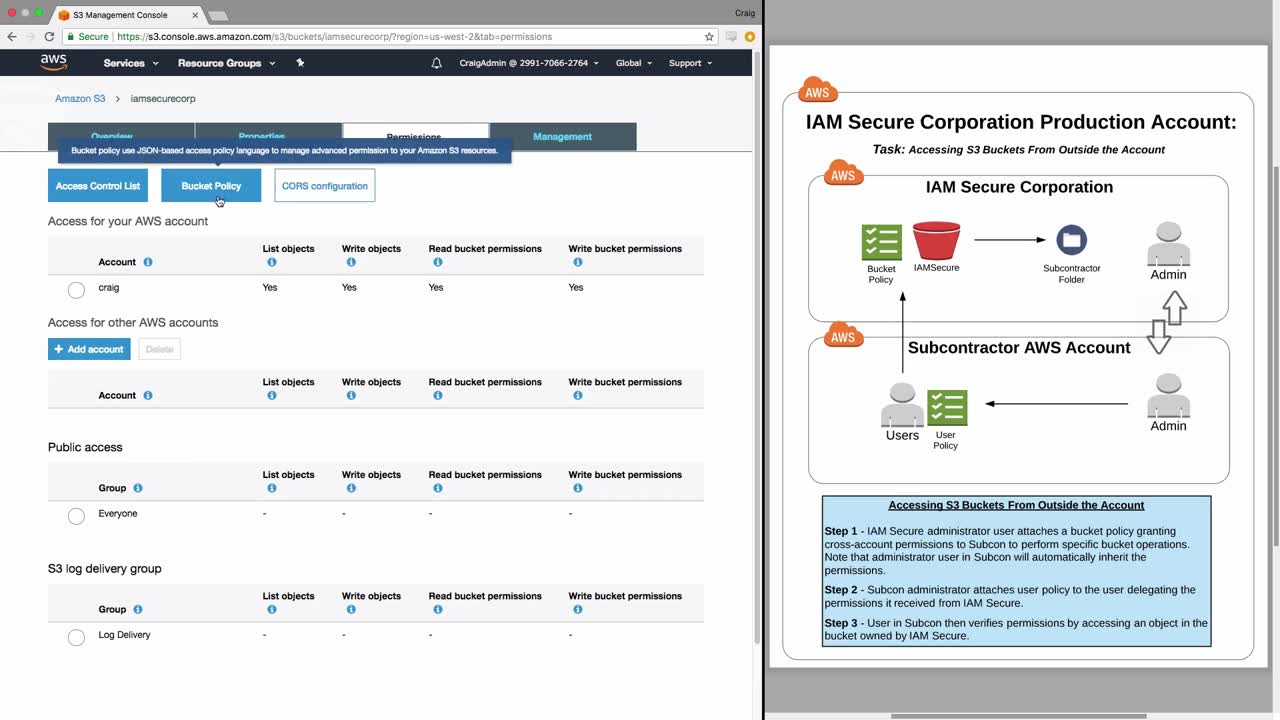
Task: Expand the Support dropdown menu
Action: click(690, 63)
